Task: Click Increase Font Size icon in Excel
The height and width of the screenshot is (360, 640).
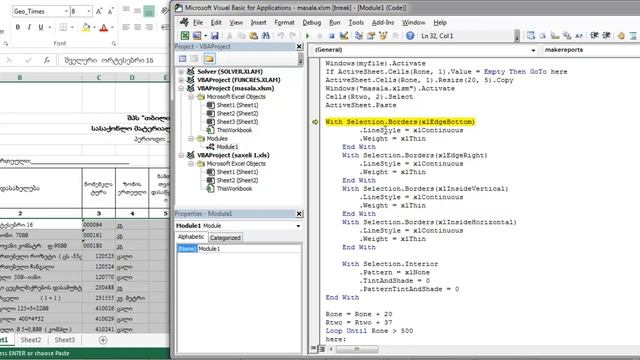Action: 99,11
